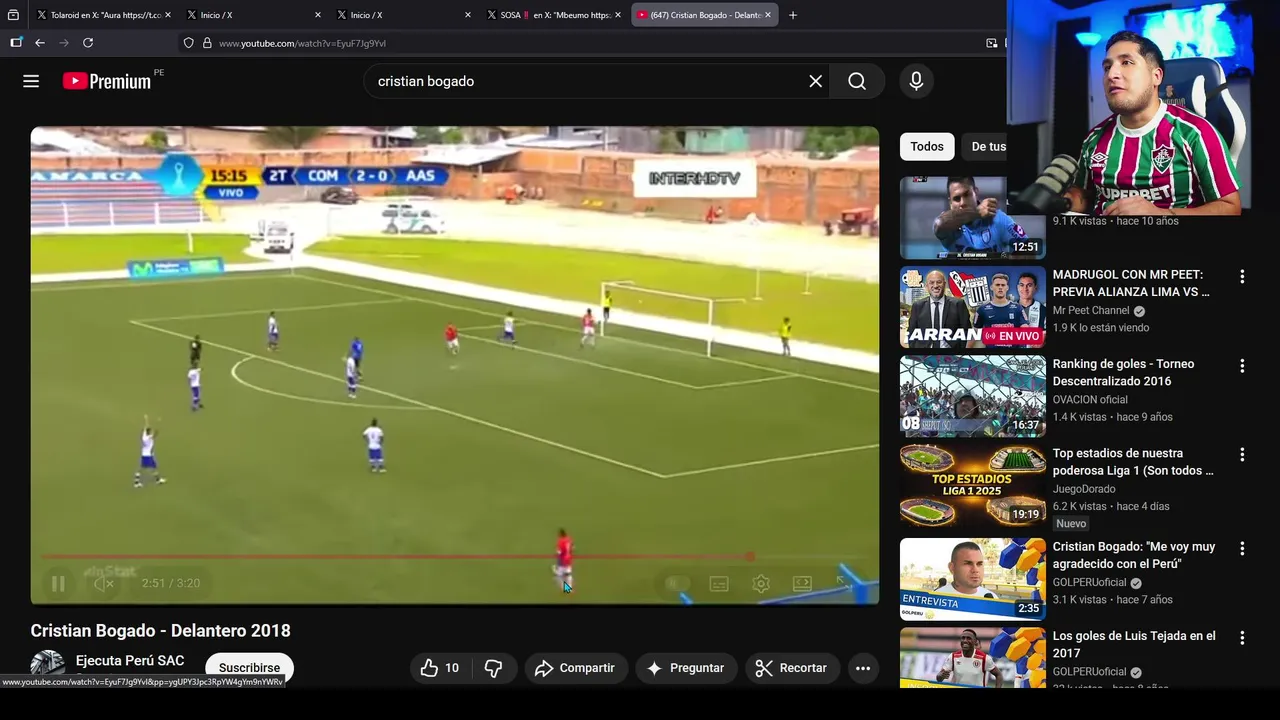Open options for Cristian Bogado interview video
The width and height of the screenshot is (1280, 720).
pos(1242,549)
